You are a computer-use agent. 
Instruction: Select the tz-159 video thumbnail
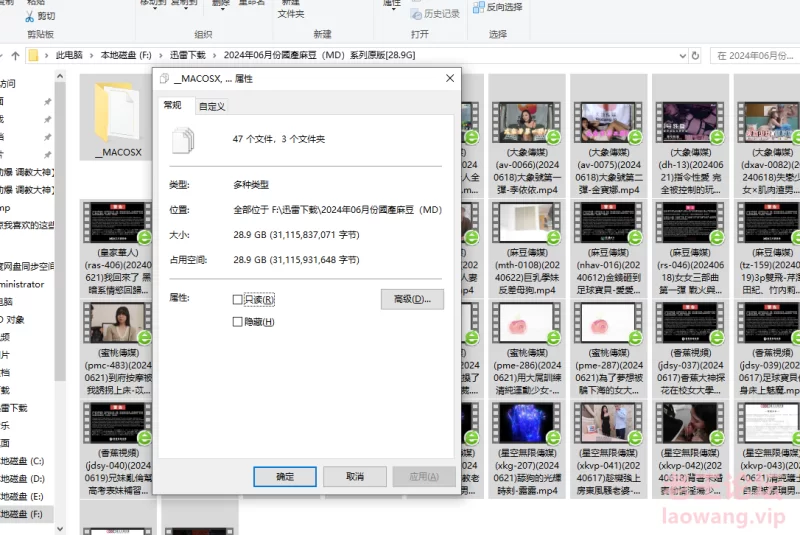[769, 222]
